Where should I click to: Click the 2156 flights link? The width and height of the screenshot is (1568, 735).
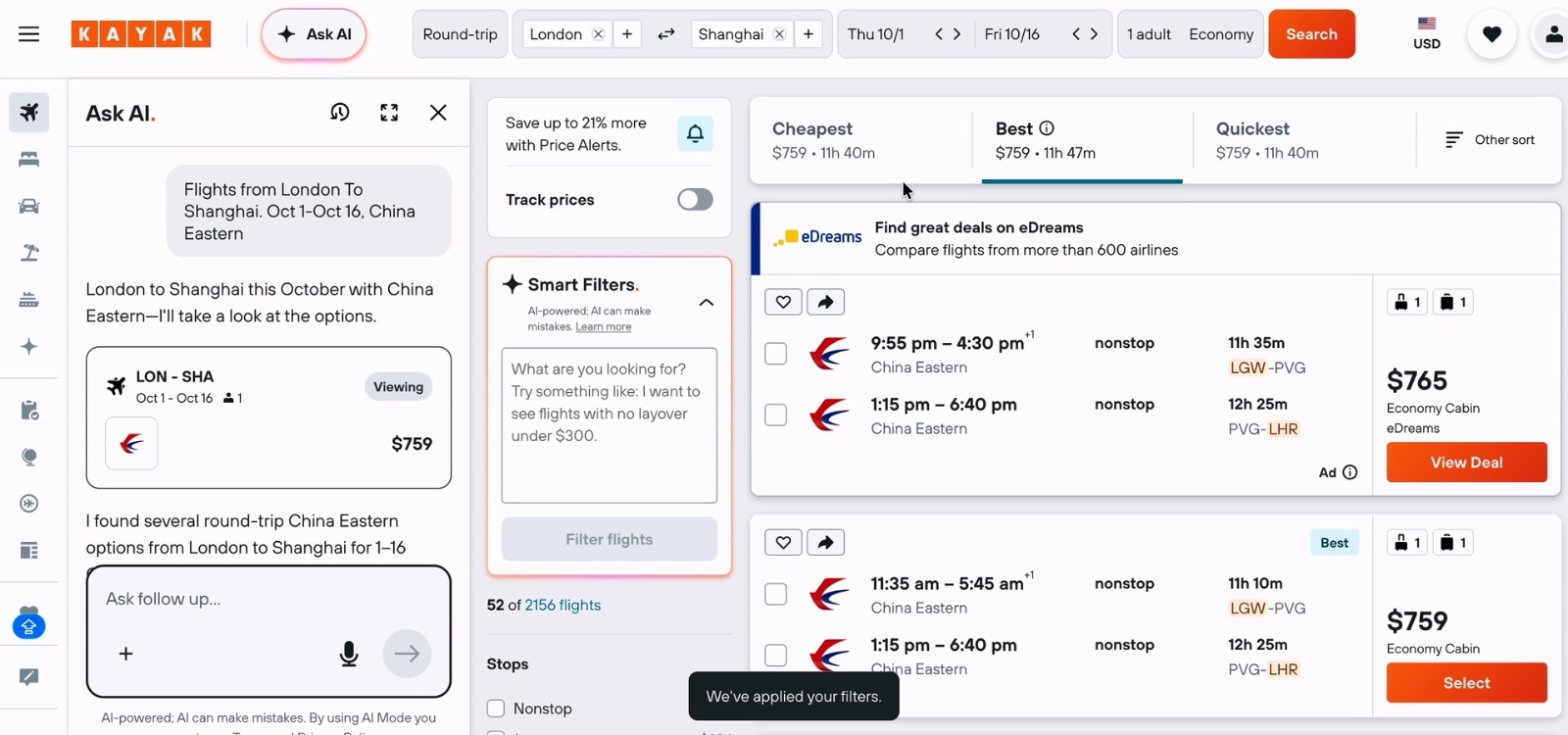pos(563,606)
